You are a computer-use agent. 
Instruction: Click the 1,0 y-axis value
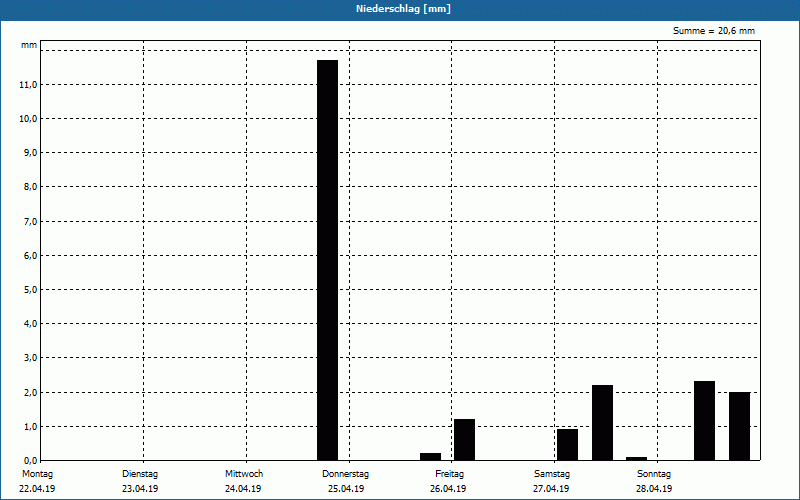[x=30, y=427]
